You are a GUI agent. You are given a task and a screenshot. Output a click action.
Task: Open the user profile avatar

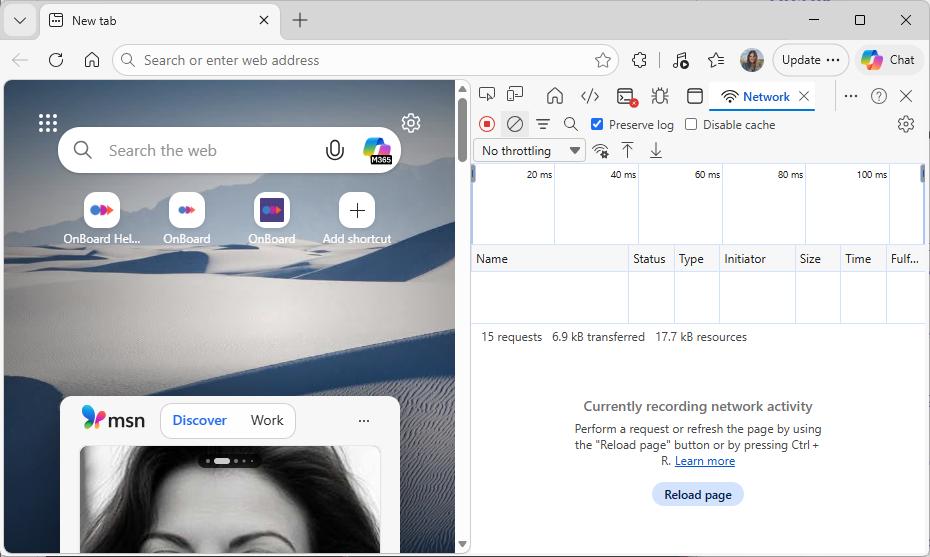click(751, 60)
